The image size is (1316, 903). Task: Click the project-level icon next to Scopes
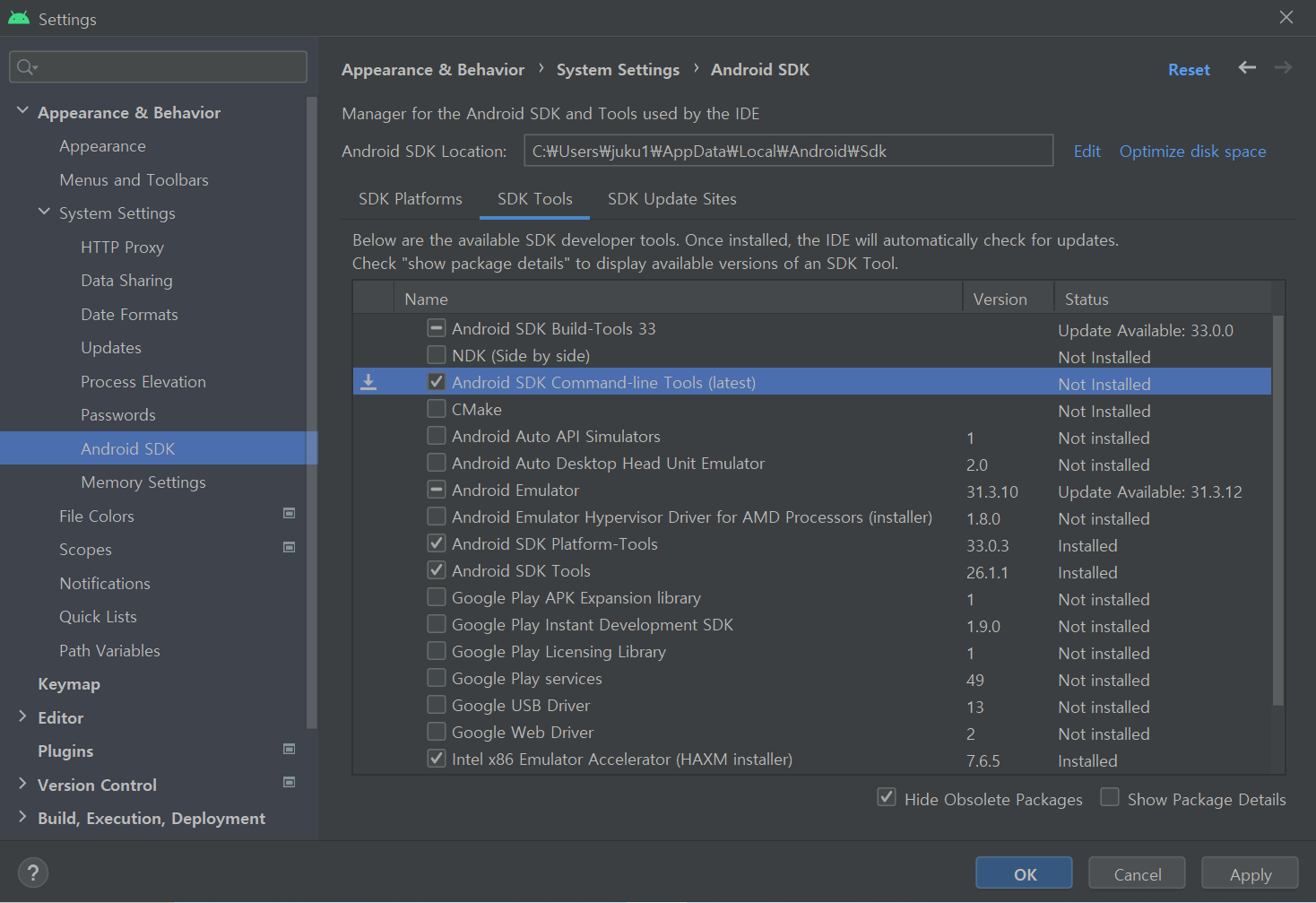[289, 548]
